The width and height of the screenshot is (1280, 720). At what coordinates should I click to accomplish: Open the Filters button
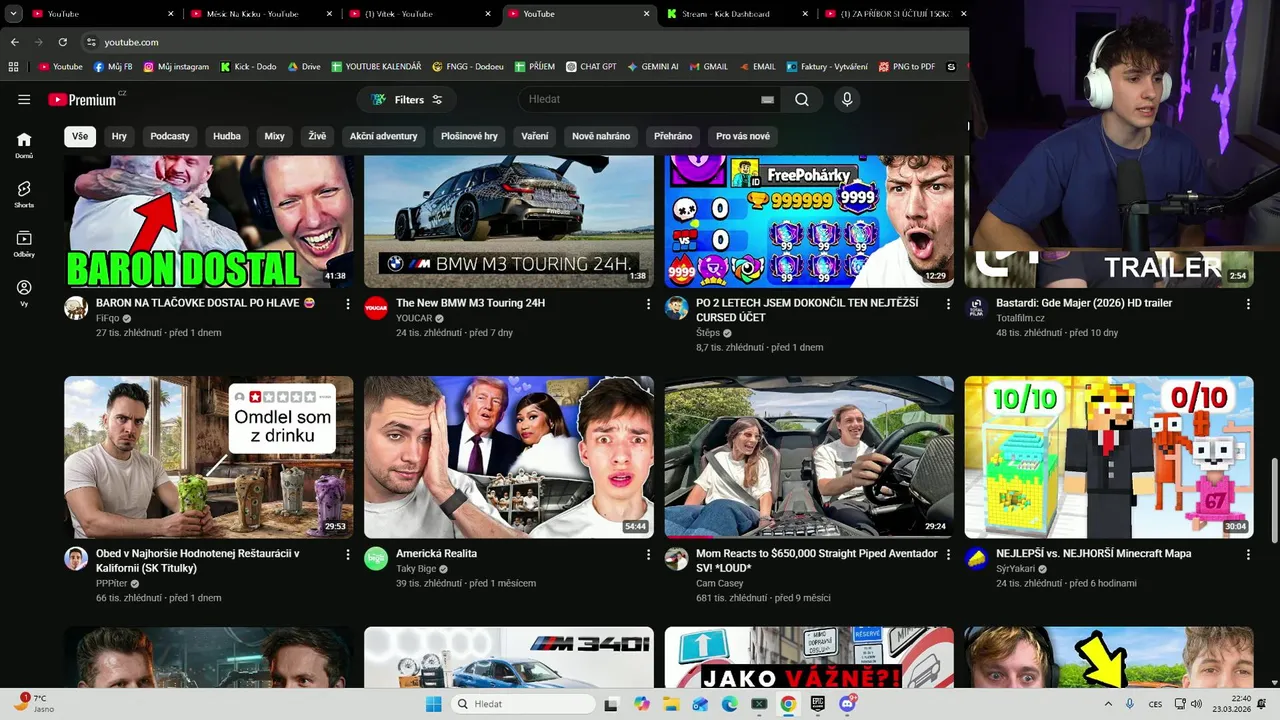407,99
